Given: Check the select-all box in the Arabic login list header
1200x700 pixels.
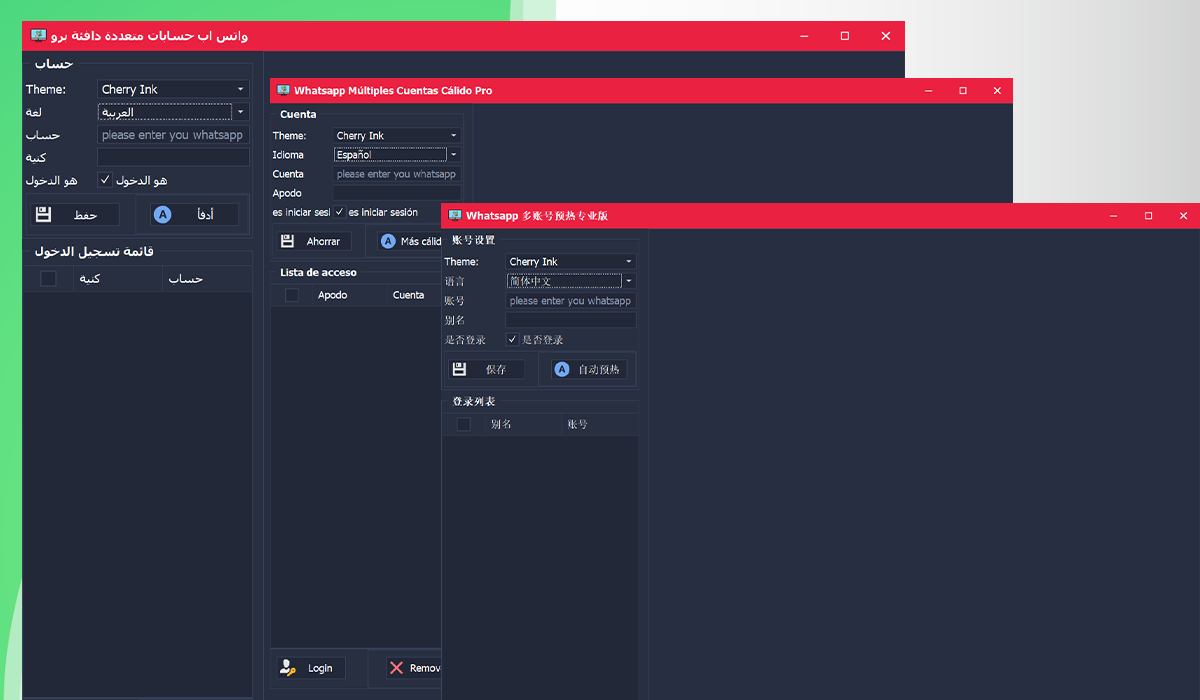Looking at the screenshot, I should click(48, 278).
